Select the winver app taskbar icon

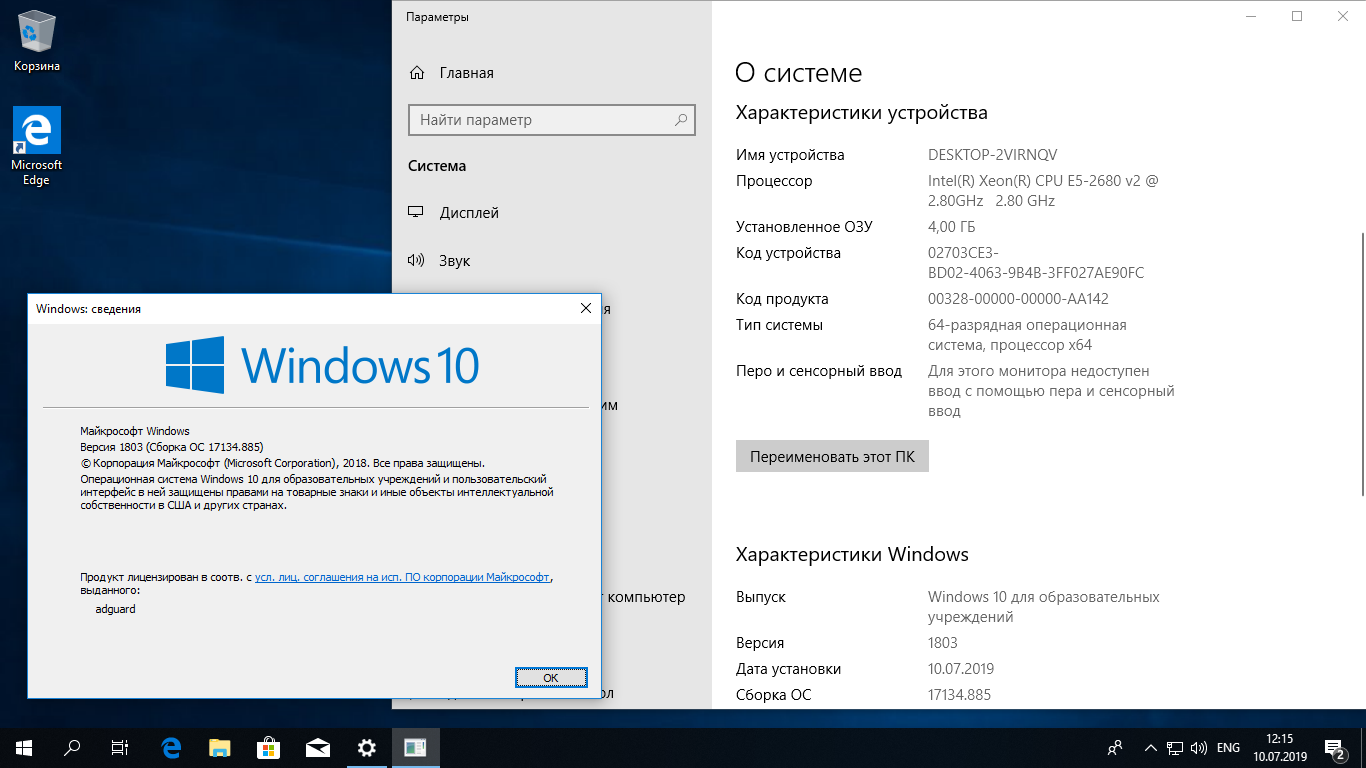click(x=416, y=747)
